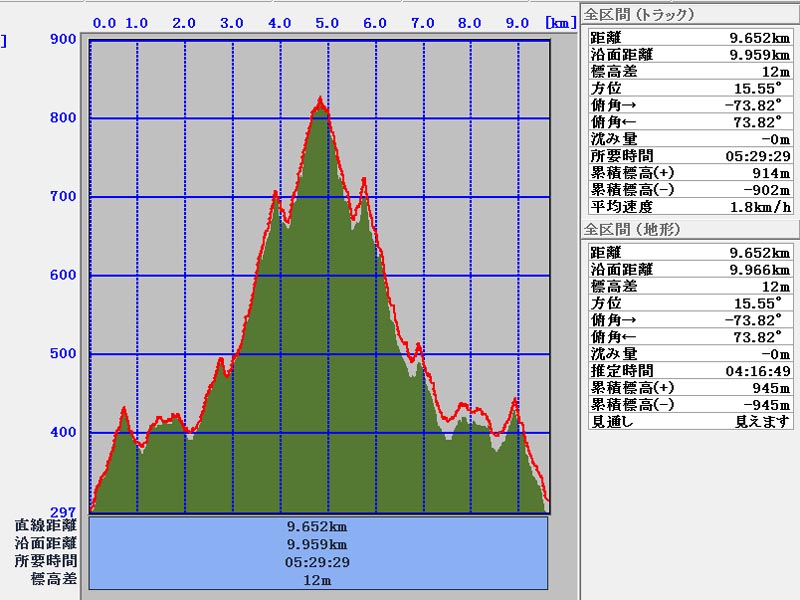Viewport: 800px width, 600px height.
Task: Select the 平均速度 1.8km/h row
Action: pyautogui.click(x=687, y=207)
